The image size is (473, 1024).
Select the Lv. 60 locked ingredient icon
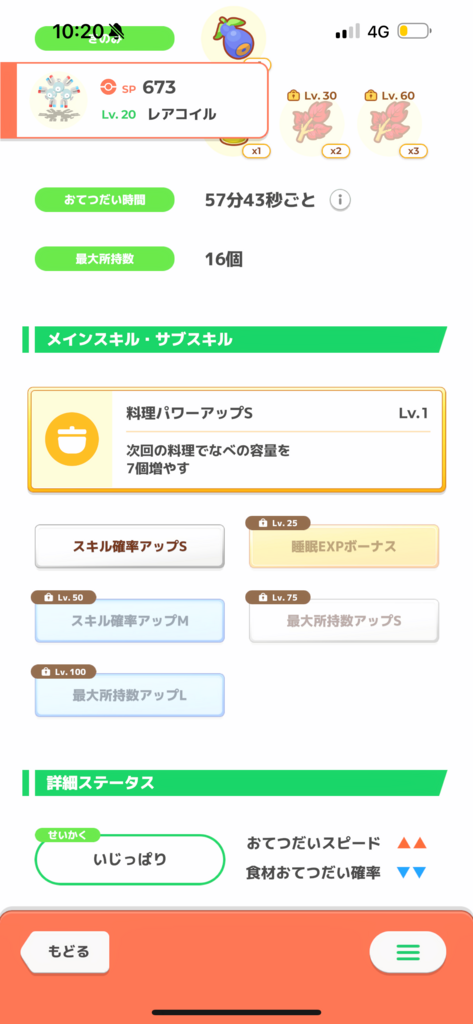[x=390, y=122]
